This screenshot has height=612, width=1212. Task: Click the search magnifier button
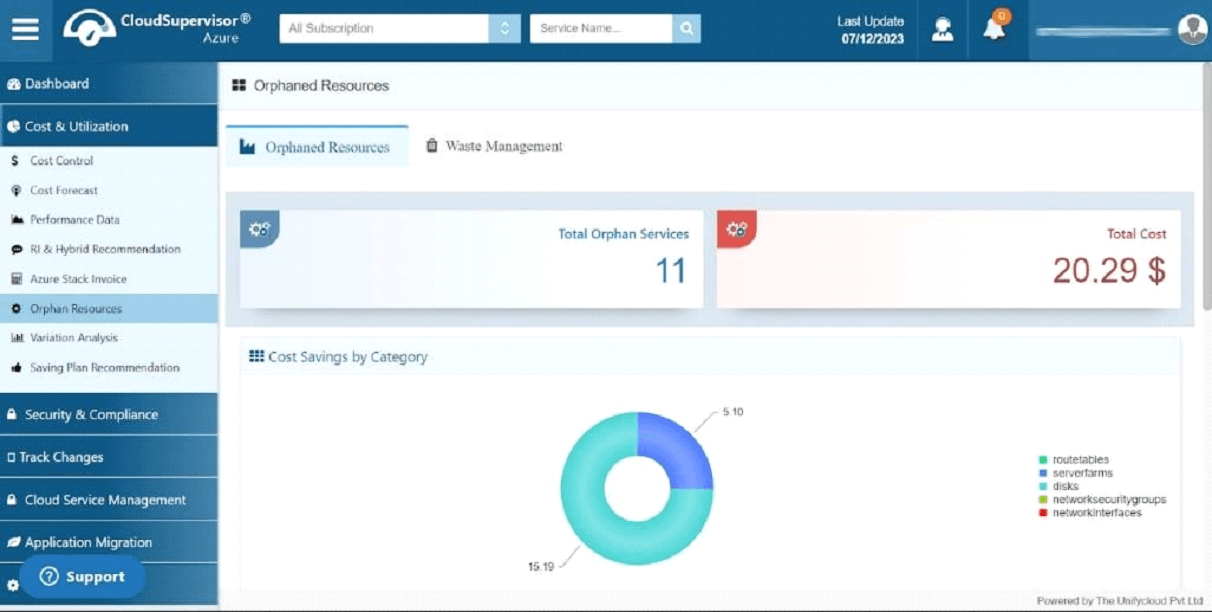[x=686, y=28]
